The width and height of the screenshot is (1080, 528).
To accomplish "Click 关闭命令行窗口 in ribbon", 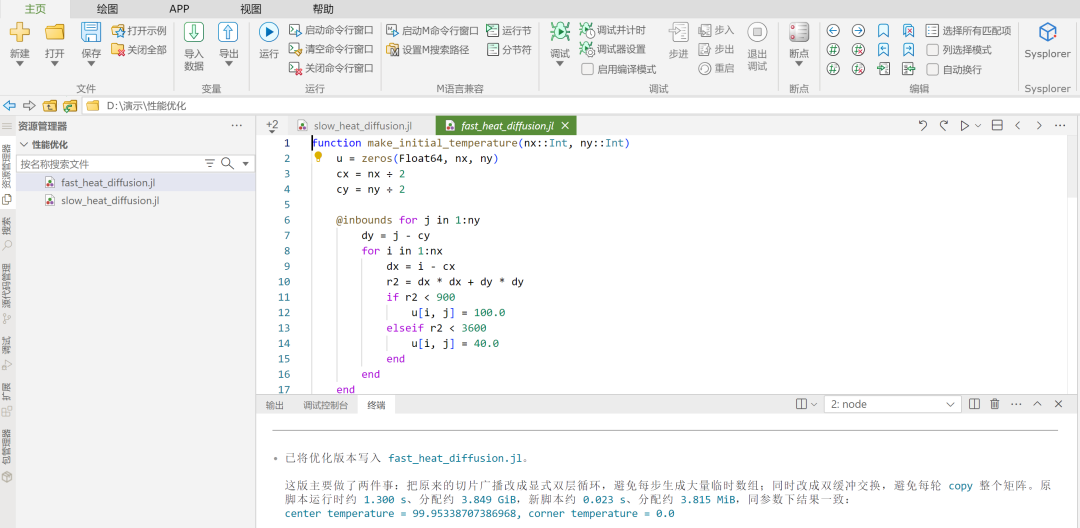I will pyautogui.click(x=331, y=68).
